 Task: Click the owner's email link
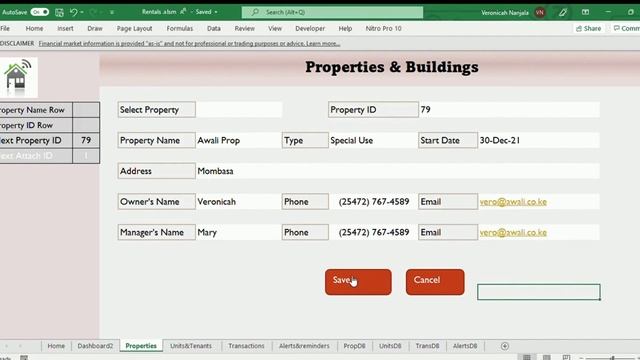tap(513, 202)
